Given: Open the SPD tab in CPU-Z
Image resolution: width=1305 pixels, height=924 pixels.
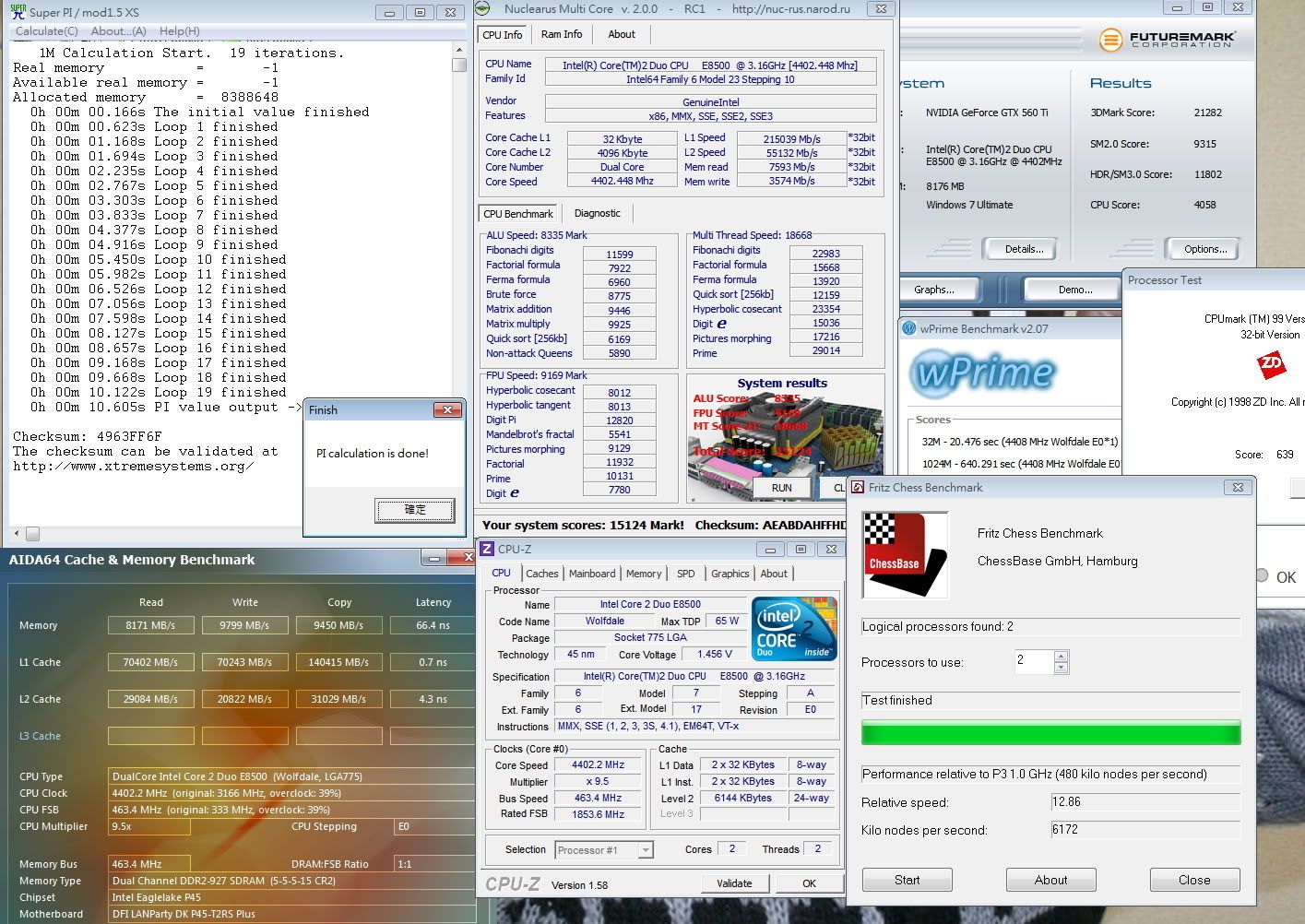Looking at the screenshot, I should (686, 574).
